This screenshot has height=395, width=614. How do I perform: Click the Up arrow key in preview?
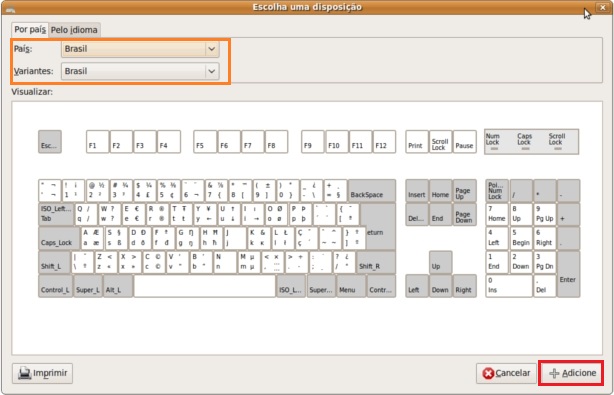(x=441, y=262)
